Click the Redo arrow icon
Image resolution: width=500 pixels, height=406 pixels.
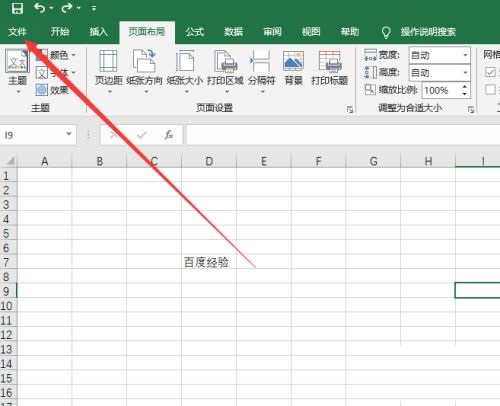pos(67,8)
